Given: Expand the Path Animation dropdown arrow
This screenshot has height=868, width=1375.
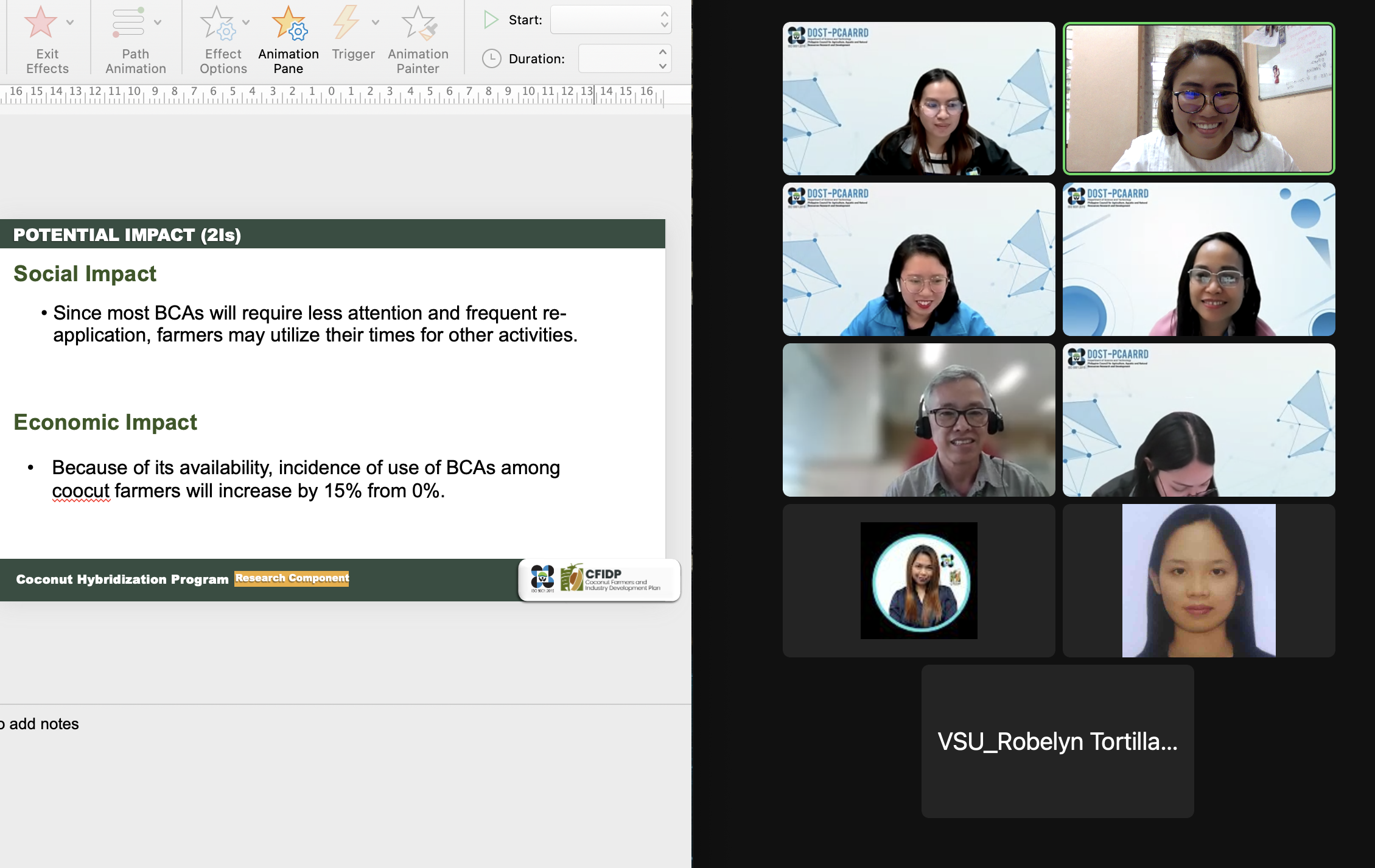Looking at the screenshot, I should click(158, 23).
